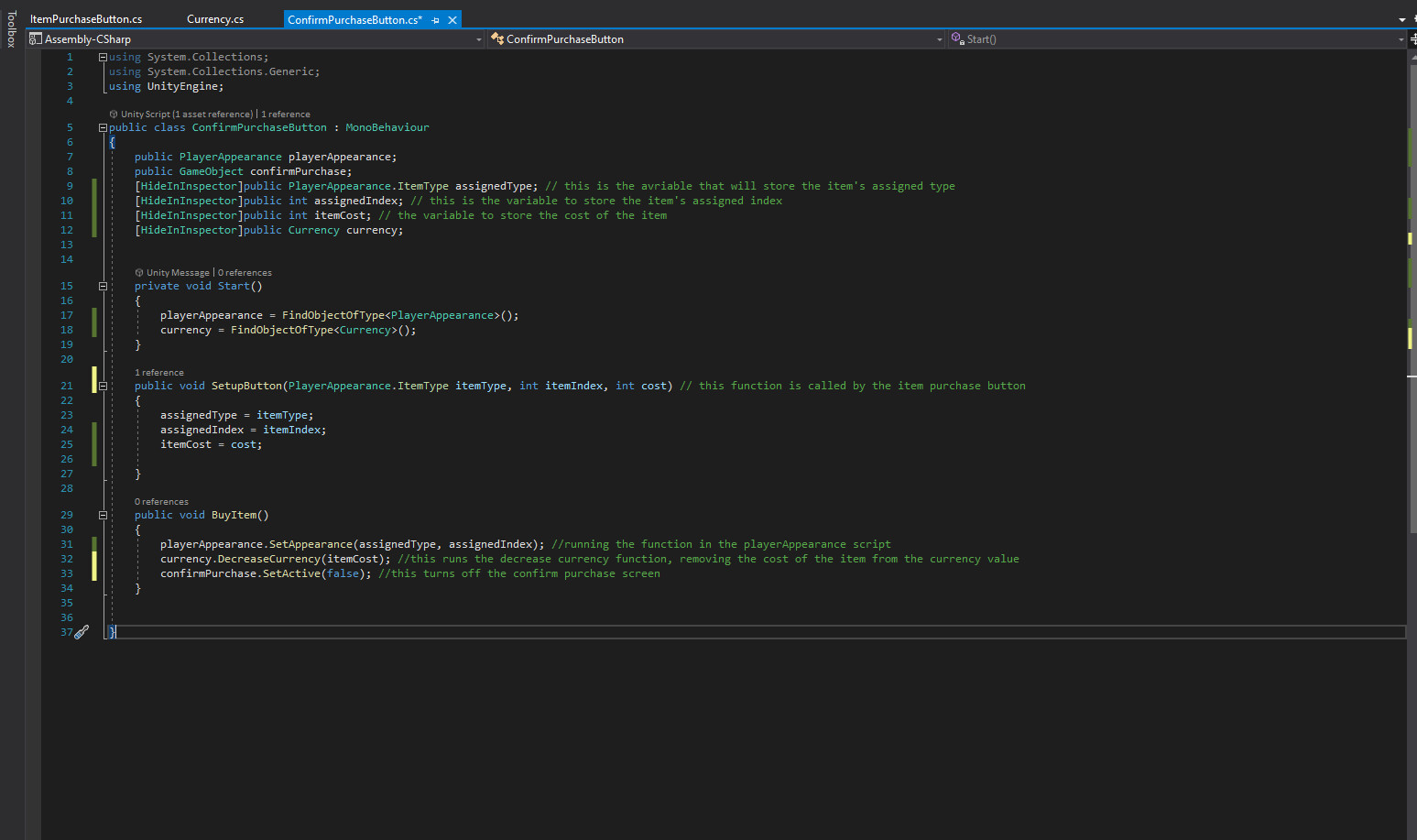Close the ConfirmPurchaseButton.cs tab
Screen dimensions: 1417x840
452,20
